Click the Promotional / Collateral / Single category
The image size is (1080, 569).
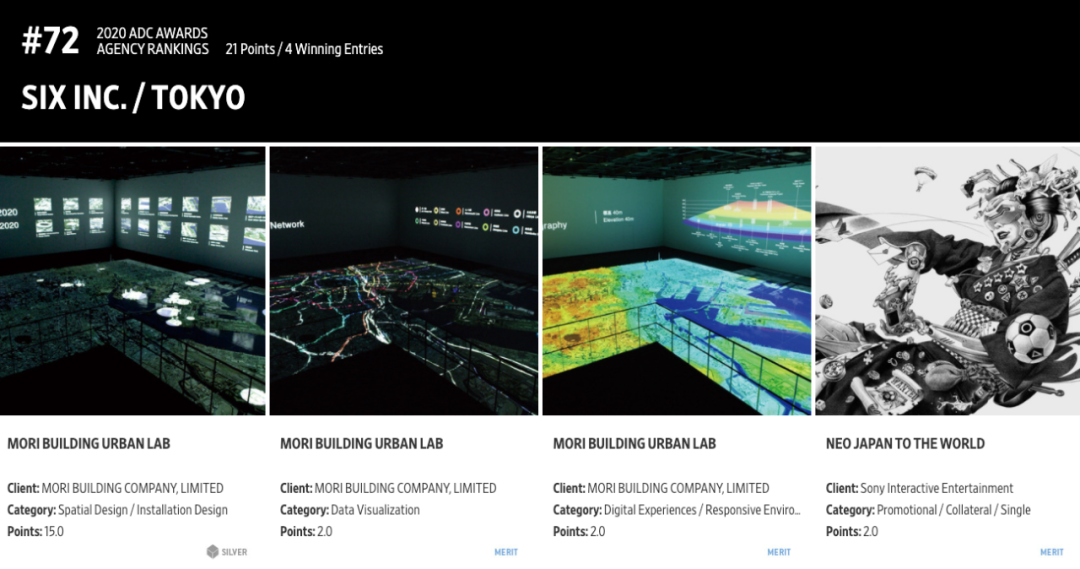[953, 510]
